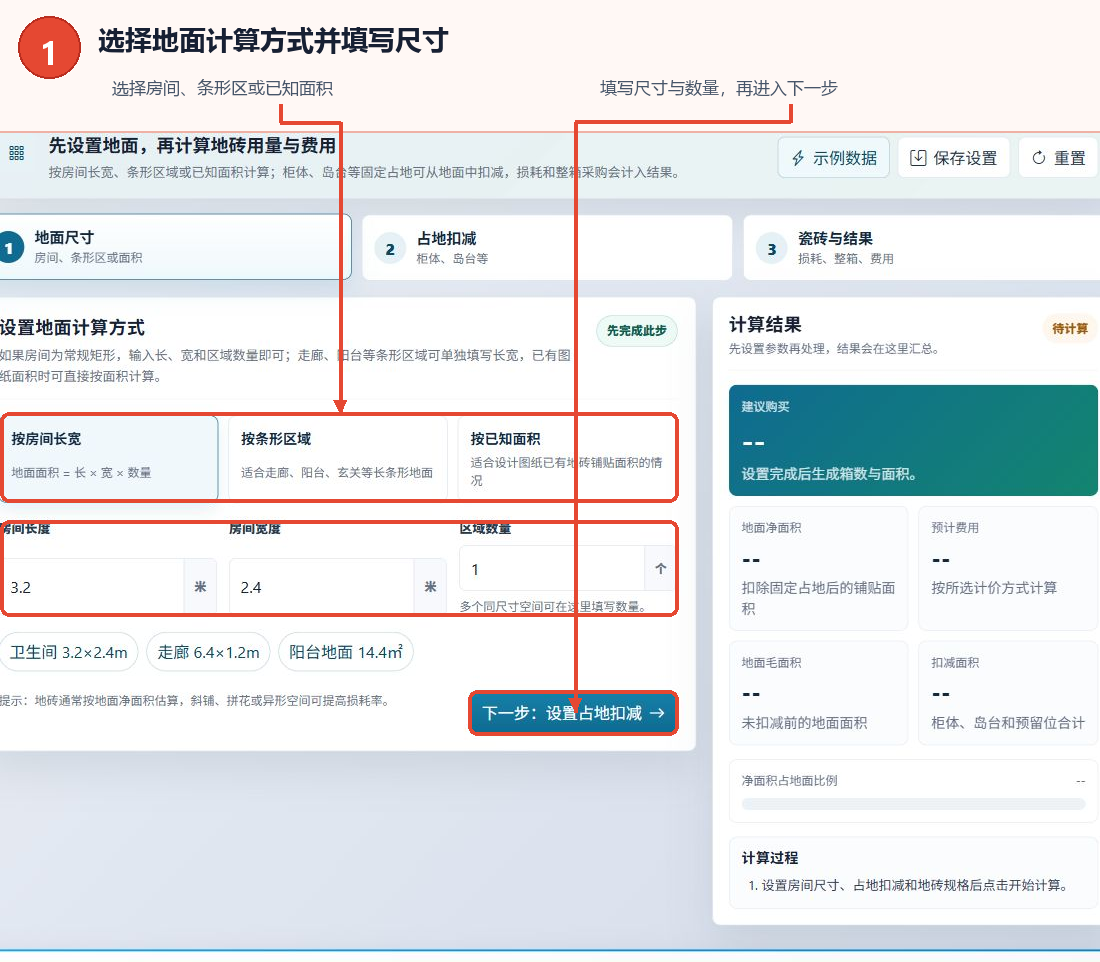This screenshot has height=962, width=1100.
Task: Load the 示例数据 sample data
Action: coord(833,158)
